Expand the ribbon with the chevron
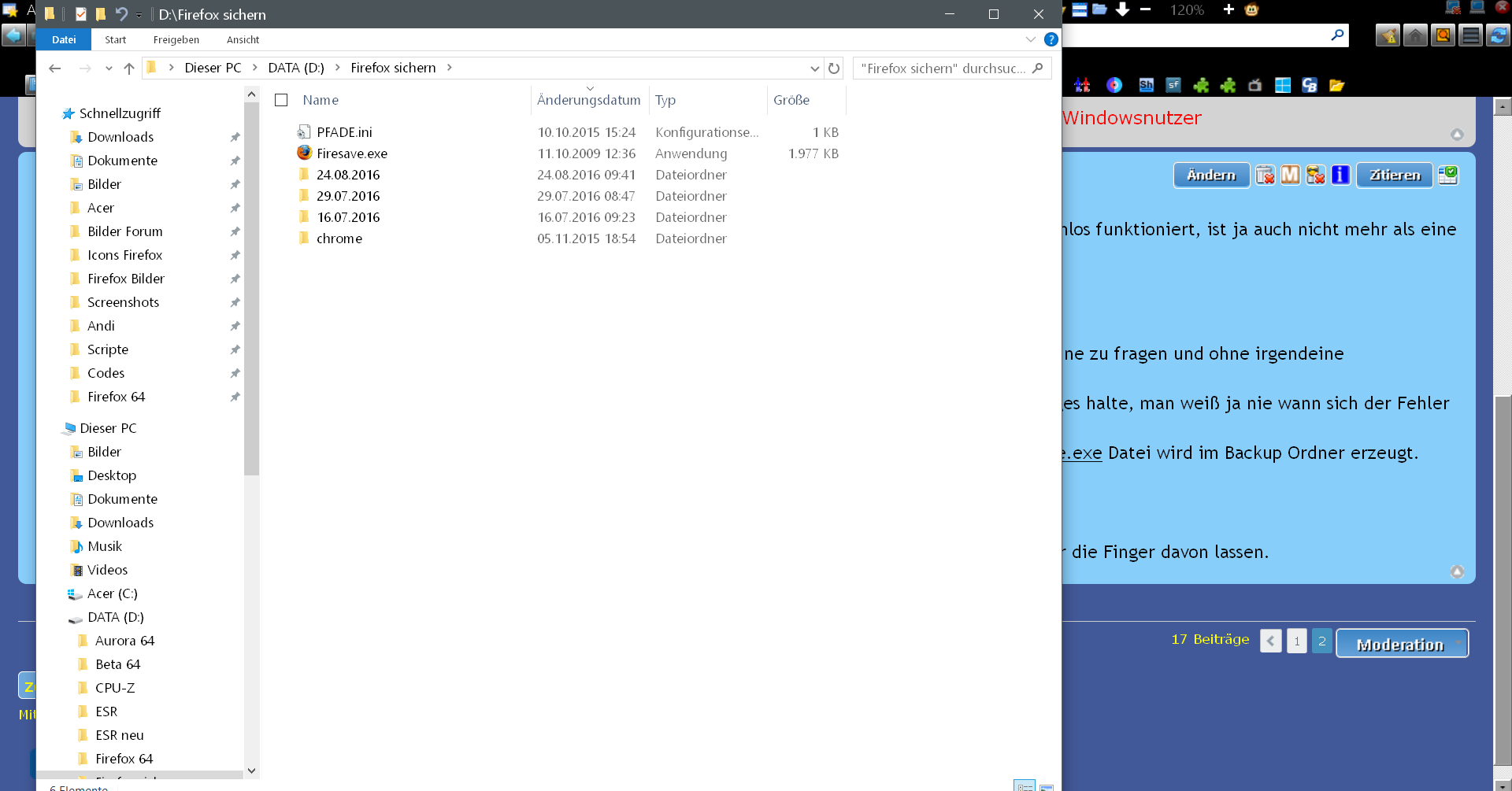This screenshot has width=1512, height=791. pyautogui.click(x=1030, y=39)
